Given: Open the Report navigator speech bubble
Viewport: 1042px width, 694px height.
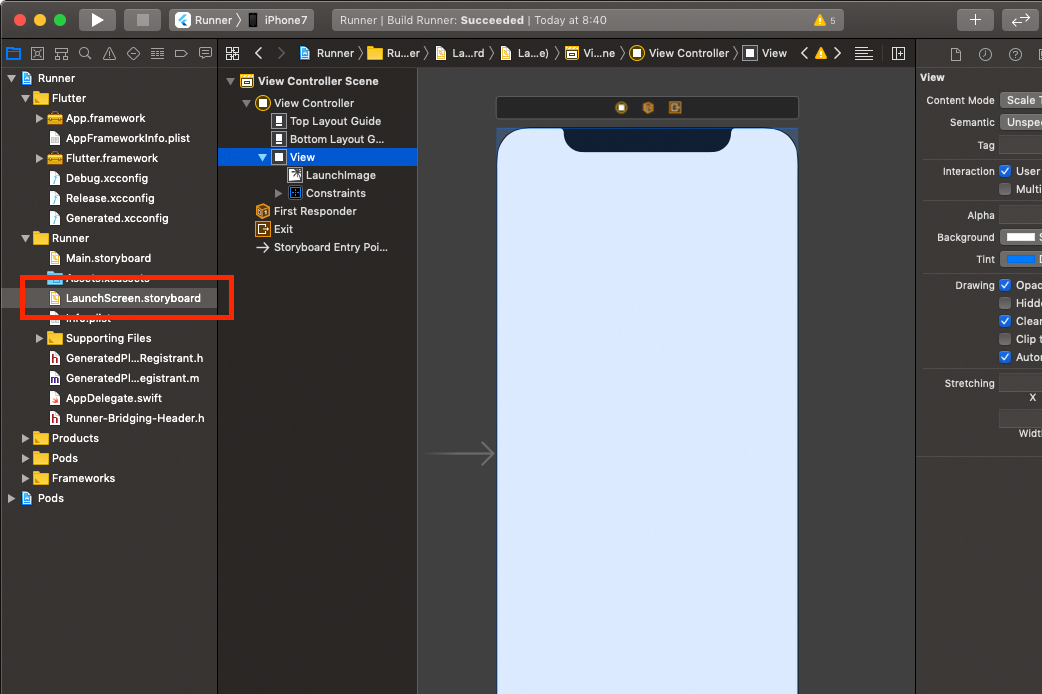Looking at the screenshot, I should (205, 53).
